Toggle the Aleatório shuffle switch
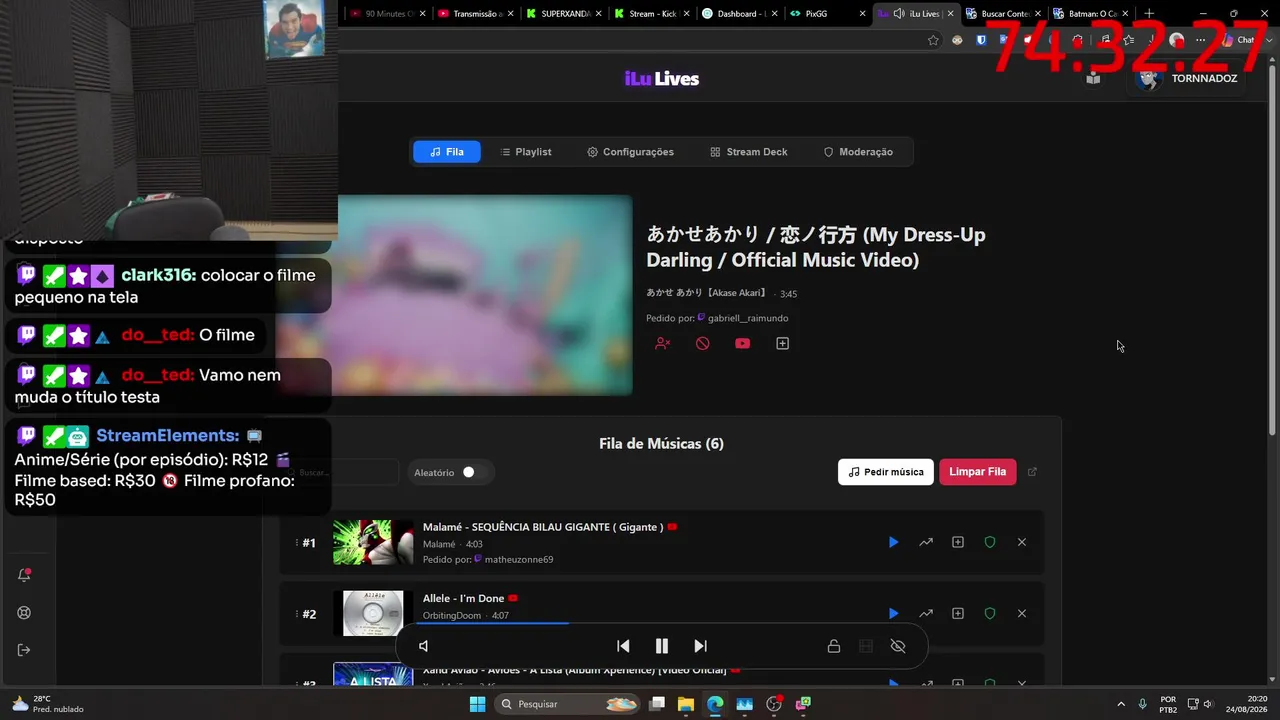Screen dimensions: 1280x720 pos(473,472)
